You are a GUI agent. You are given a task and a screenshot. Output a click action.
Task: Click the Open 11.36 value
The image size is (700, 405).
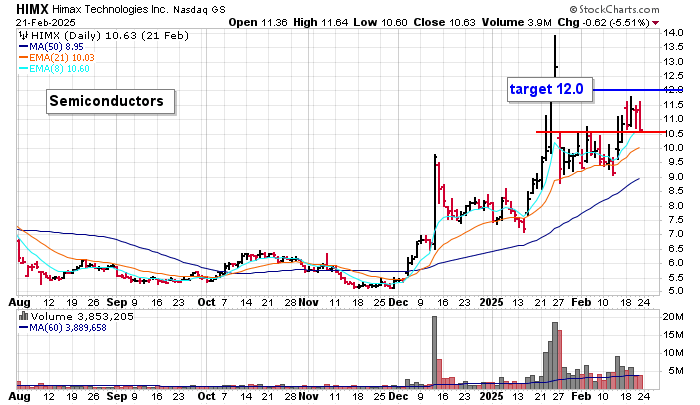(x=258, y=22)
